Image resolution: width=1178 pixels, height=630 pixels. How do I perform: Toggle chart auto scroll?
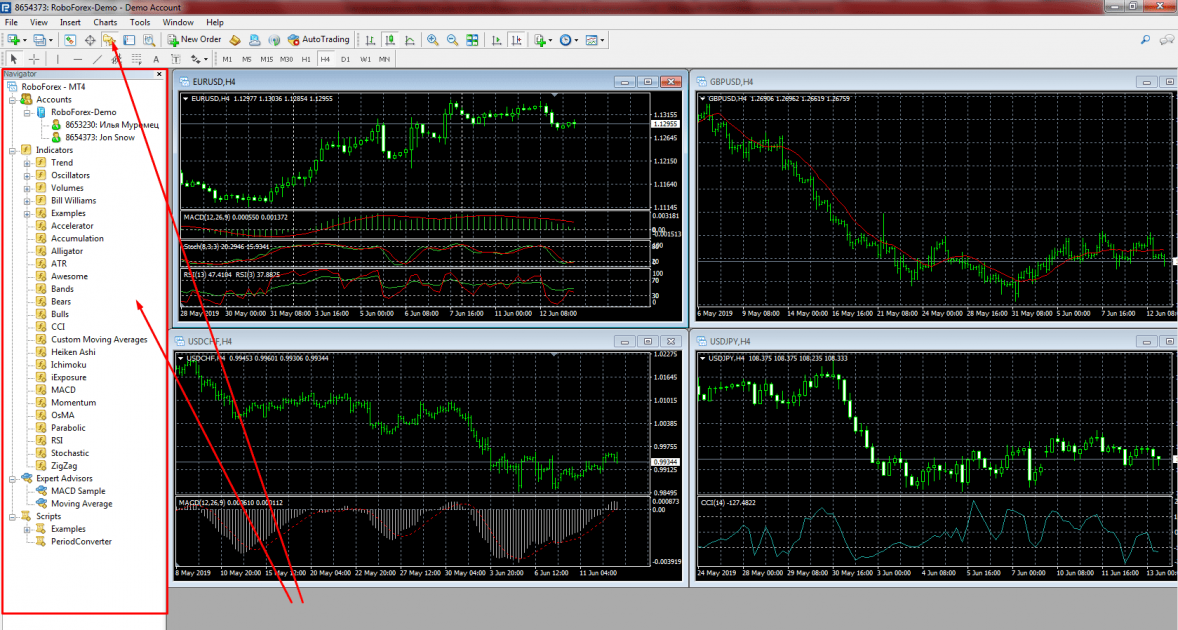coord(496,40)
